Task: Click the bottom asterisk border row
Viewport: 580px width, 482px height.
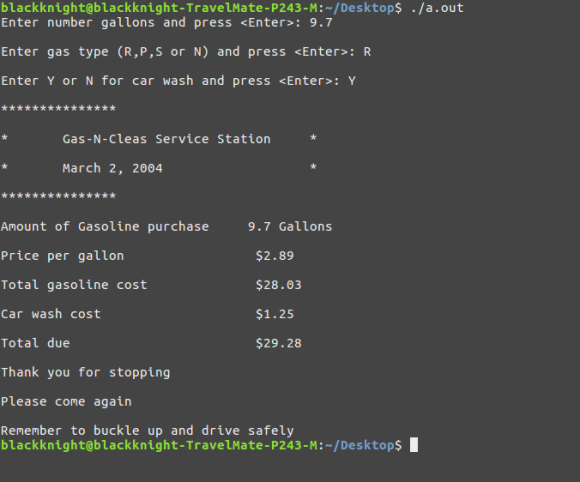Action: point(58,196)
